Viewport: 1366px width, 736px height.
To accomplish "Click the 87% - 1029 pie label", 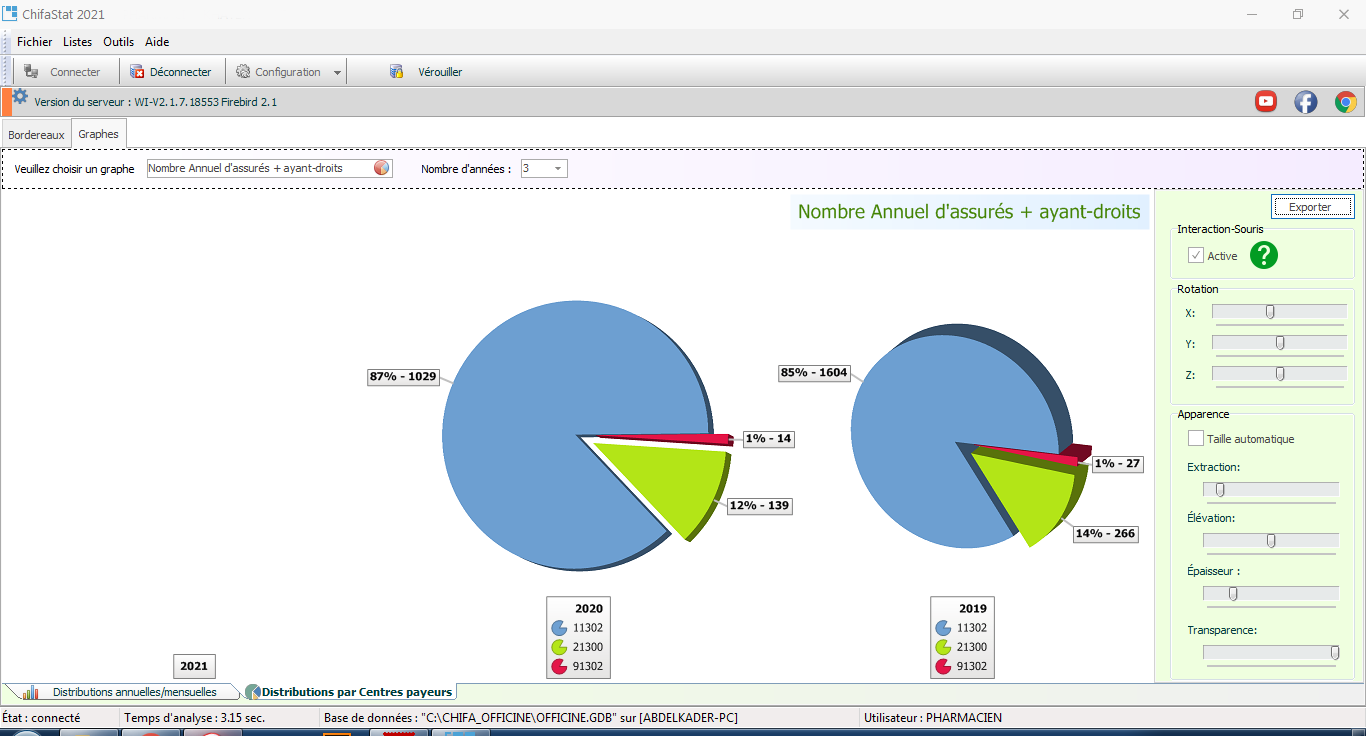I will coord(404,377).
